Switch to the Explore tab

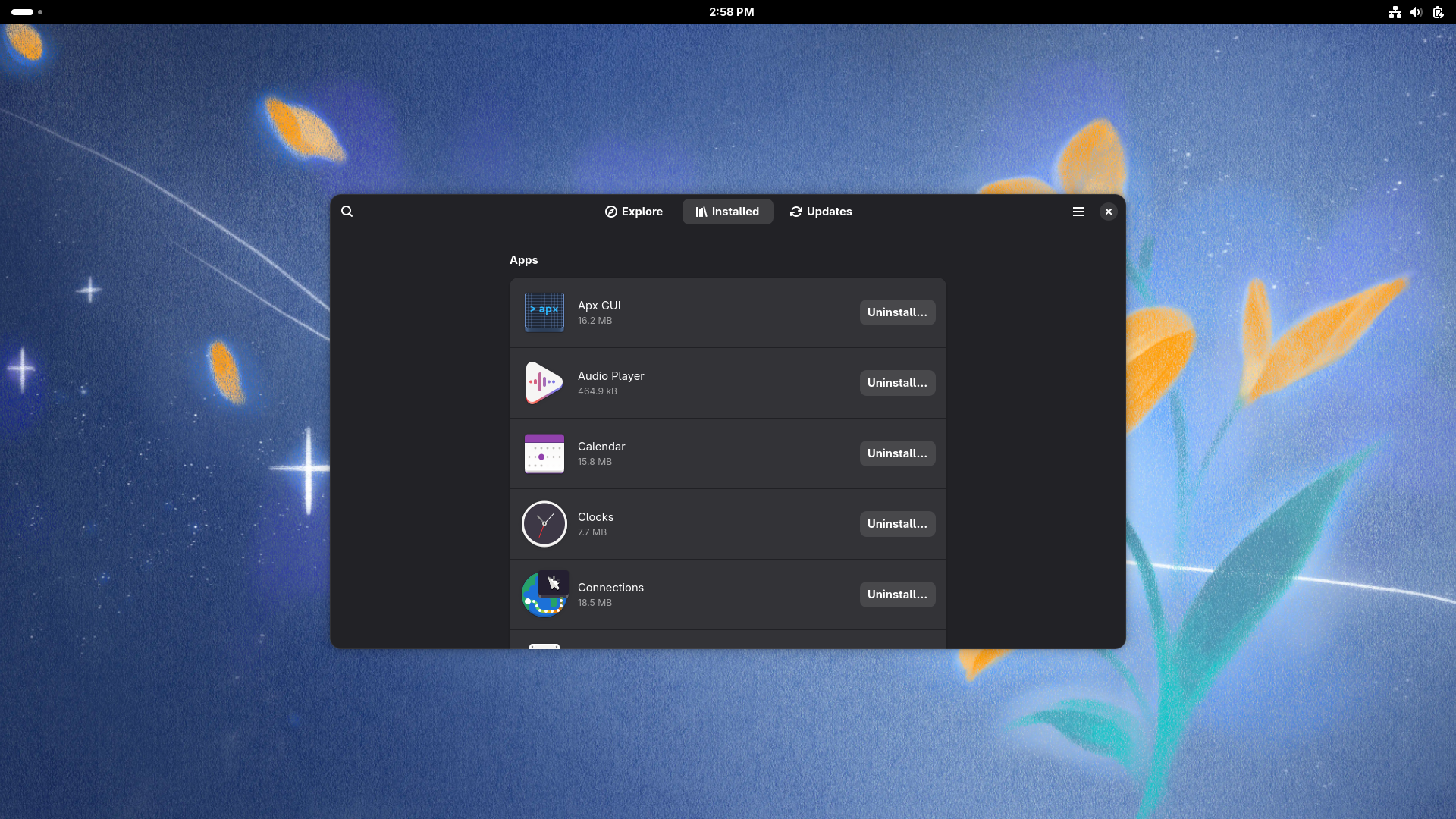pos(634,212)
